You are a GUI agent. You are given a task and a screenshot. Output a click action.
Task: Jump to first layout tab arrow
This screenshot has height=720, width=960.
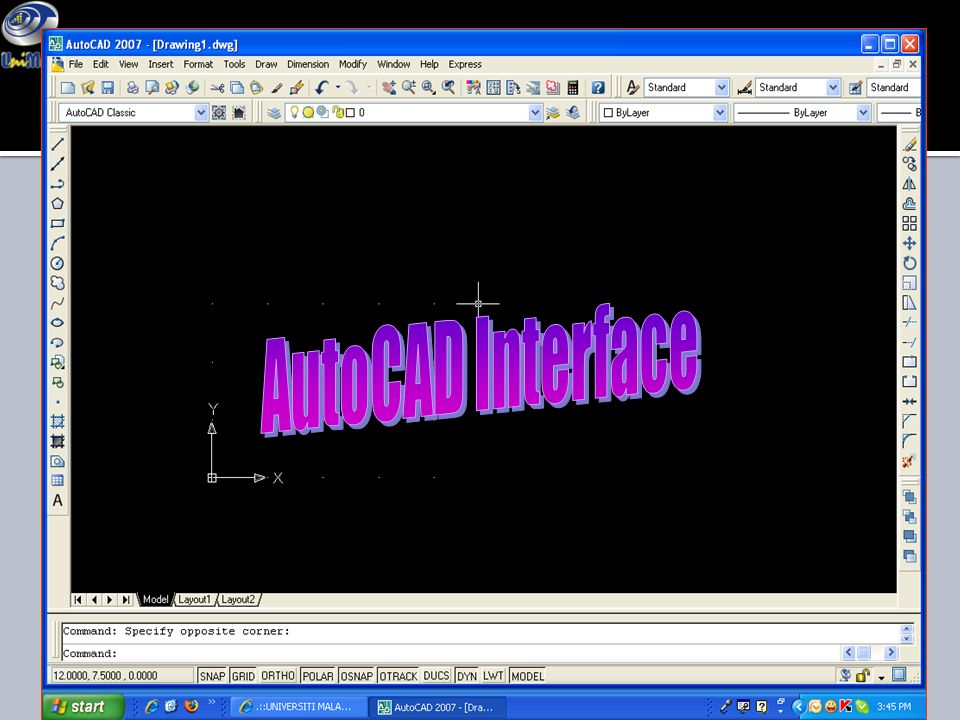coord(78,600)
